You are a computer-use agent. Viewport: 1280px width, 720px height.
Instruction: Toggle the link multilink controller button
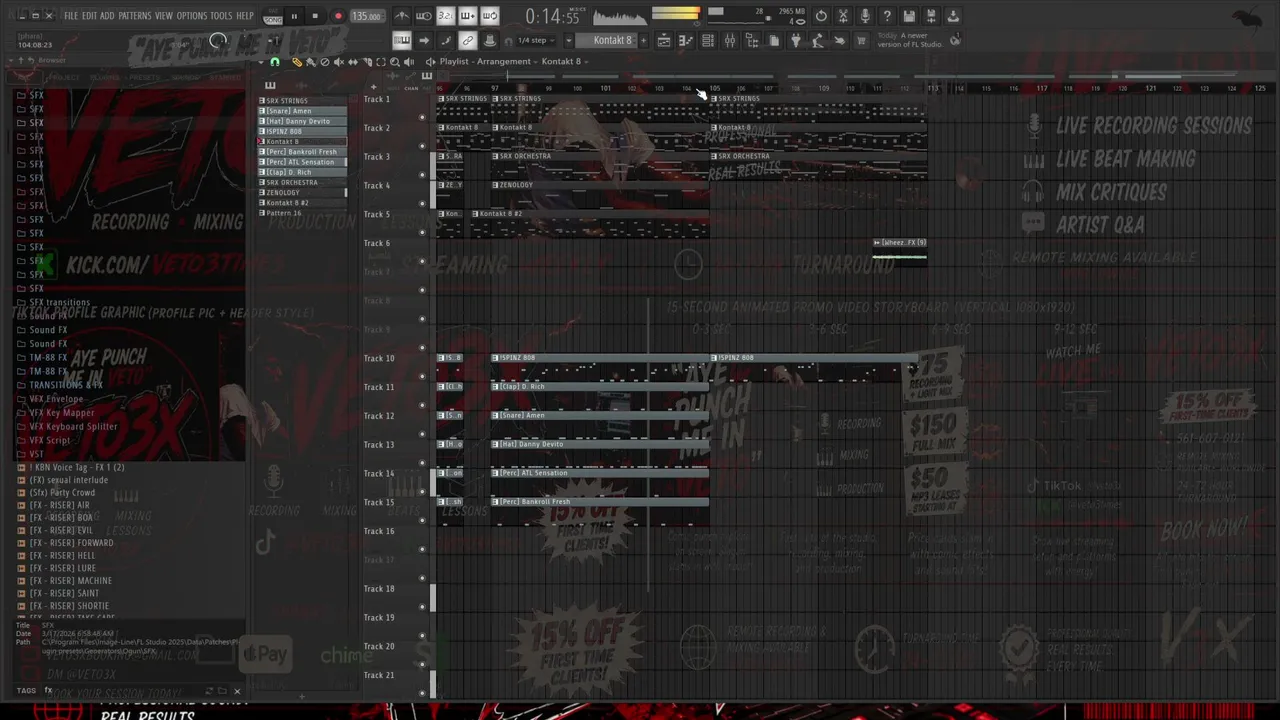click(468, 40)
